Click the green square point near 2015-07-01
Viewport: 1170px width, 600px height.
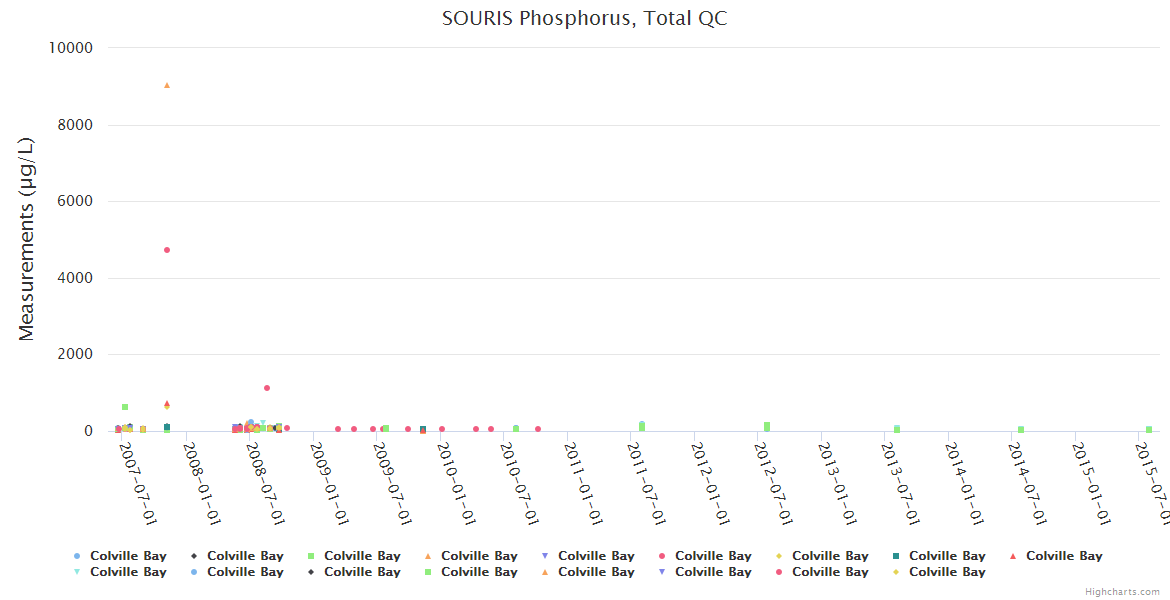click(1149, 430)
